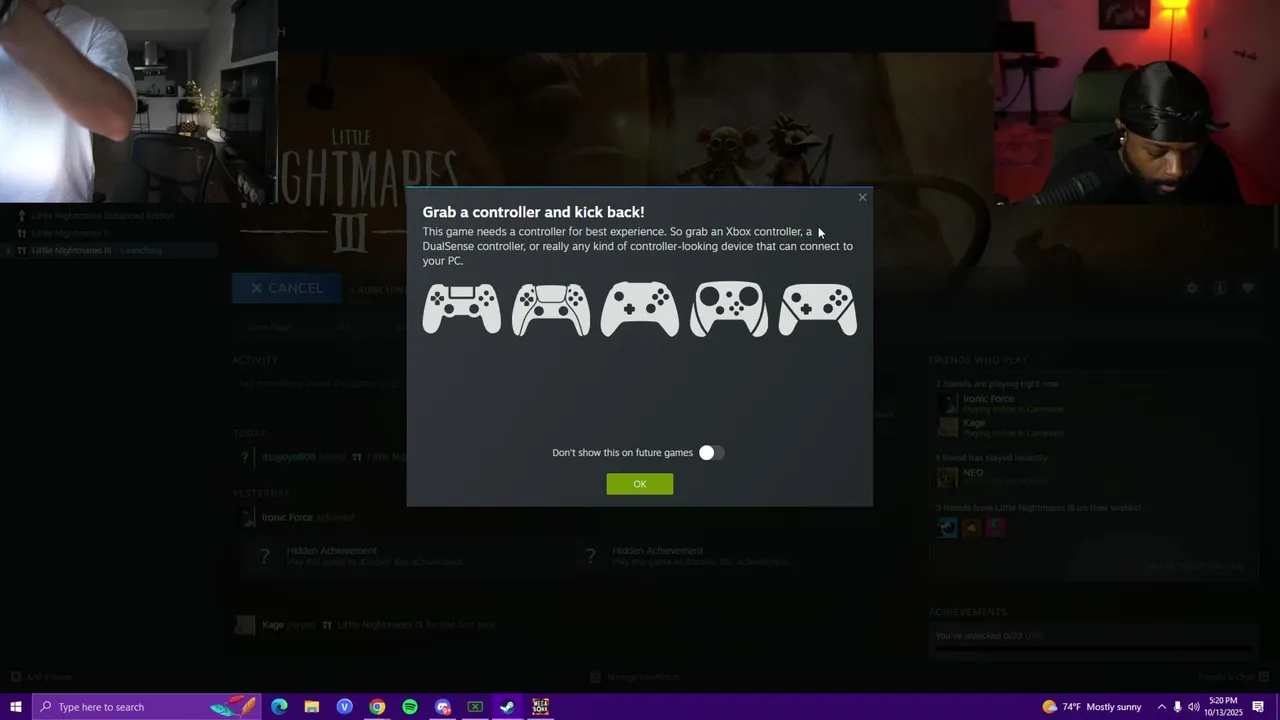Open Discord from taskbar
Screen dimensions: 1280x720
(x=443, y=707)
